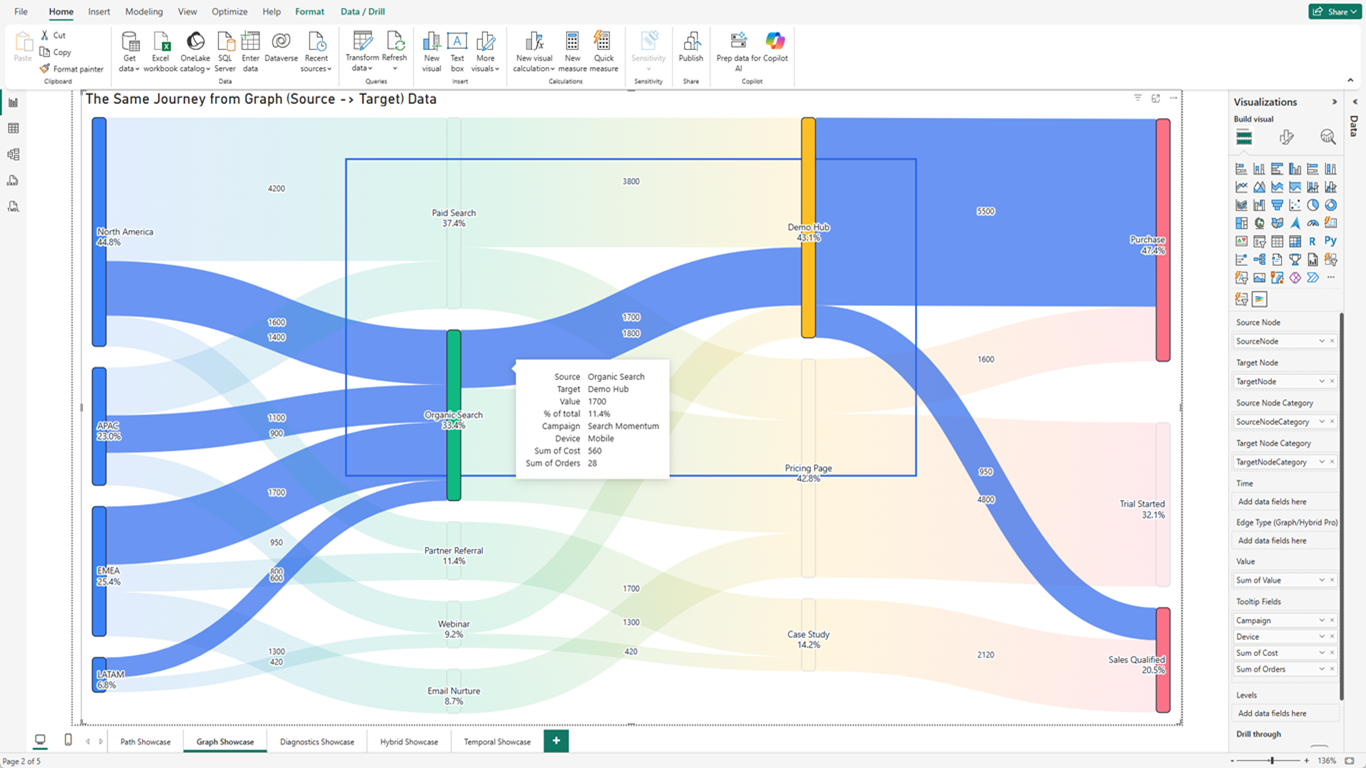Click the zoom out minus button
1366x768 pixels.
(1234, 761)
